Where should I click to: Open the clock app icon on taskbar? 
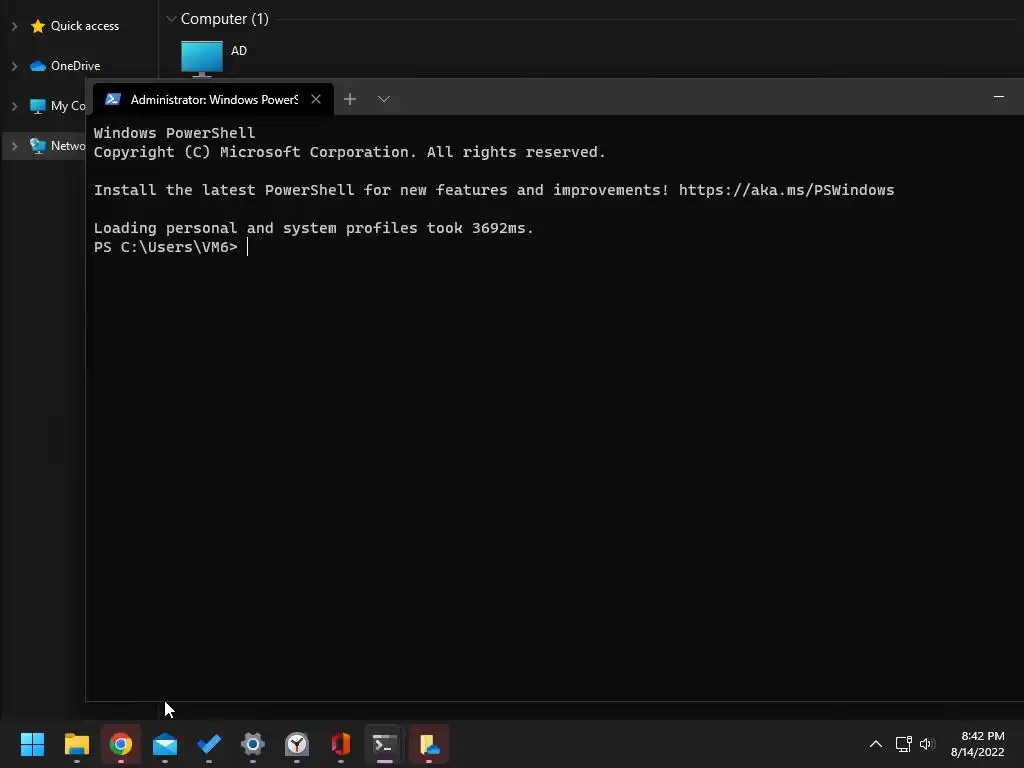coord(297,744)
